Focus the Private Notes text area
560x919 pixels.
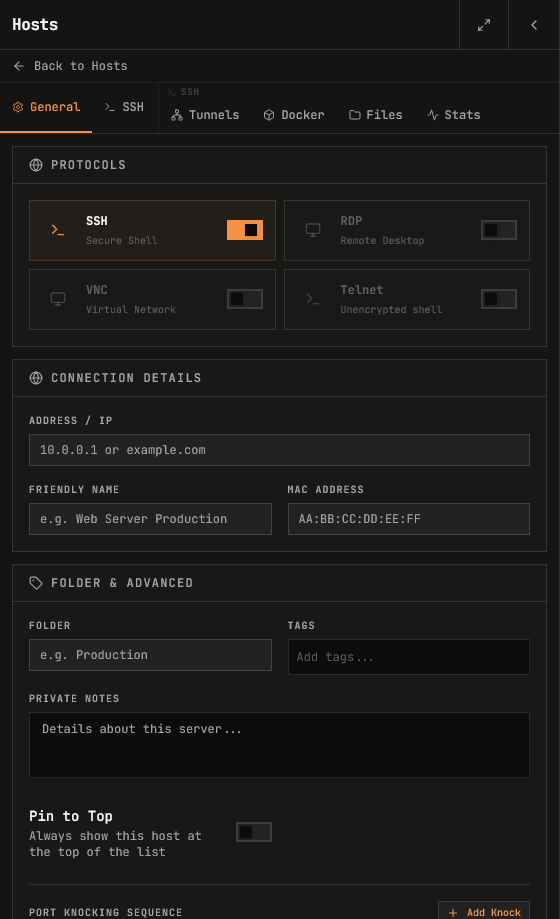click(x=279, y=745)
